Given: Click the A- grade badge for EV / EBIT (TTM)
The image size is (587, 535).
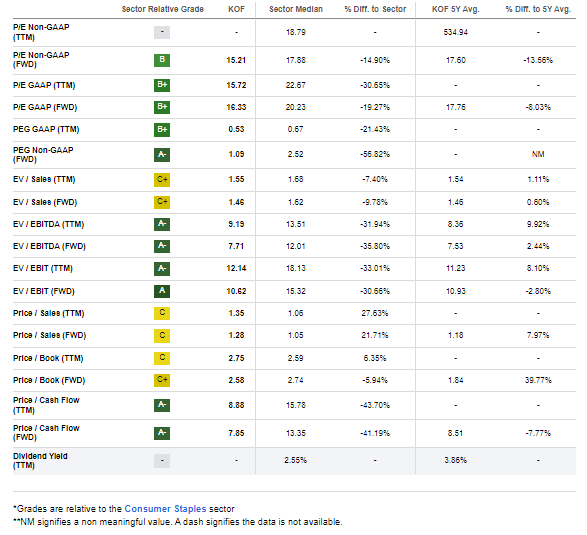Looking at the screenshot, I should click(162, 268).
